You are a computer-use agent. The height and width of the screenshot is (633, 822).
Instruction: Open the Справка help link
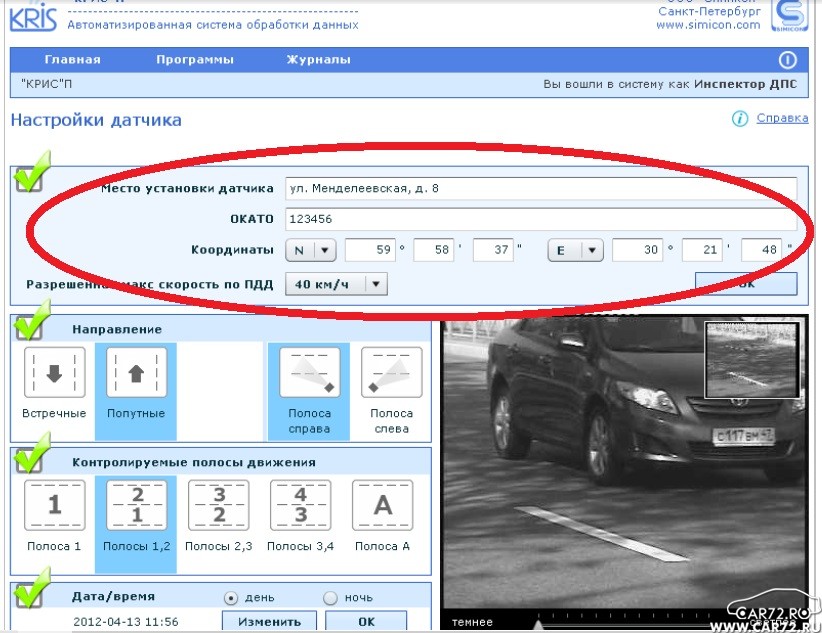[x=782, y=118]
